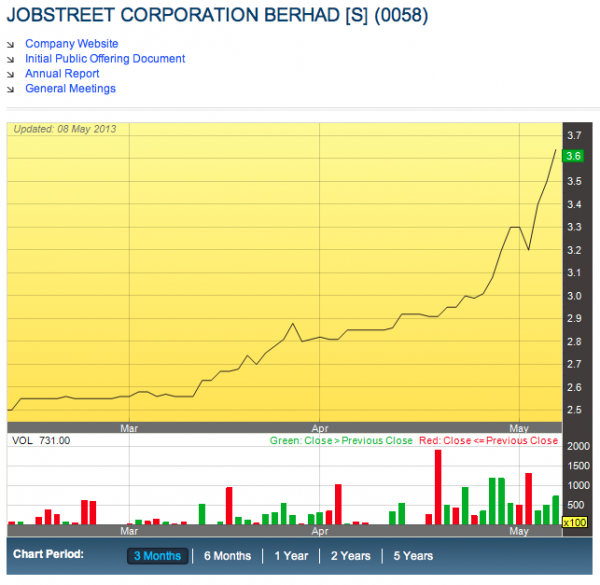600x585 pixels.
Task: Show the 5 Years chart period
Action: [x=413, y=556]
